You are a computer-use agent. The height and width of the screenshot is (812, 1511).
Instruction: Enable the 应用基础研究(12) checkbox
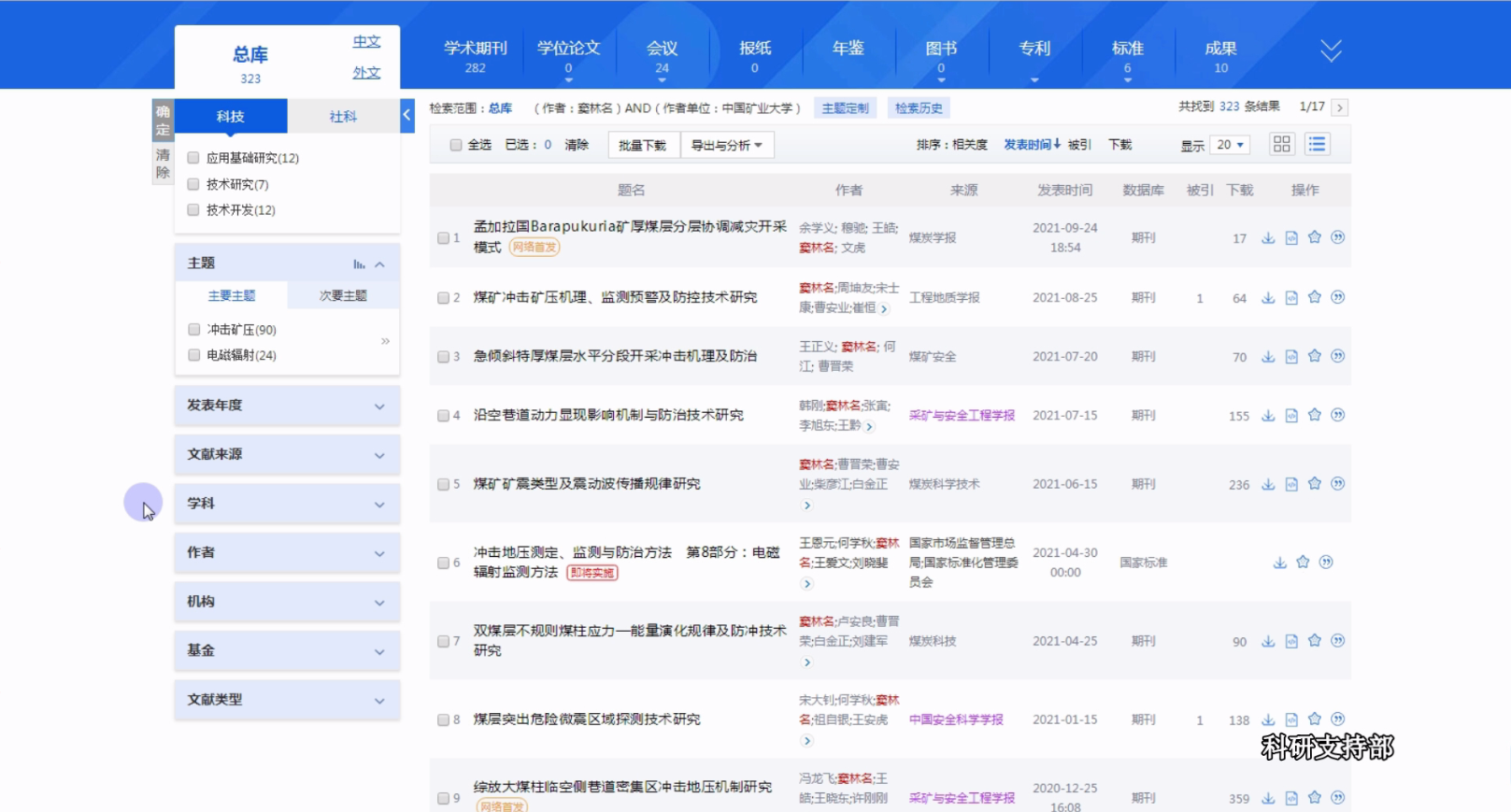pos(193,158)
